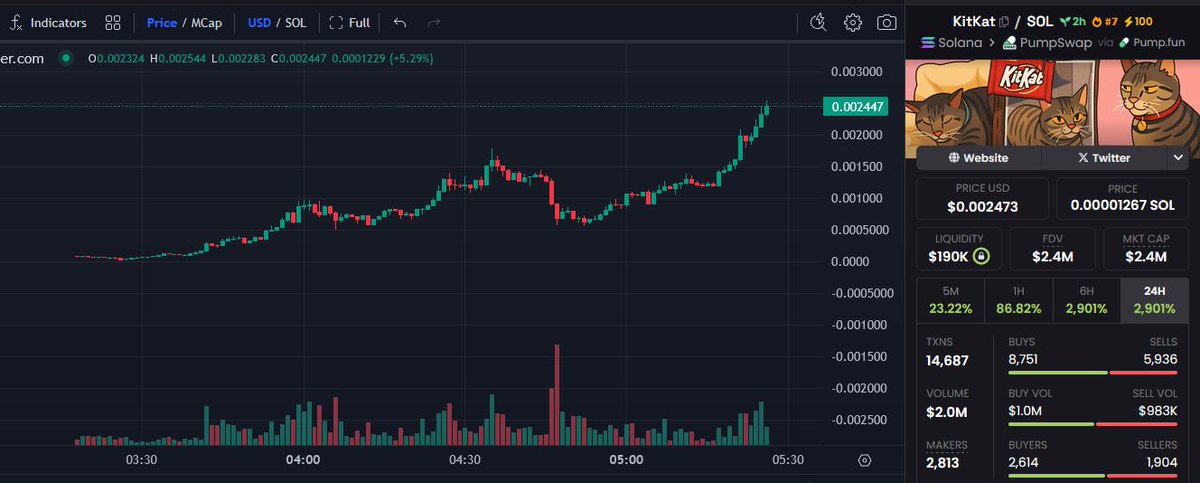Click the SELLERS count 1,904

pyautogui.click(x=1163, y=462)
